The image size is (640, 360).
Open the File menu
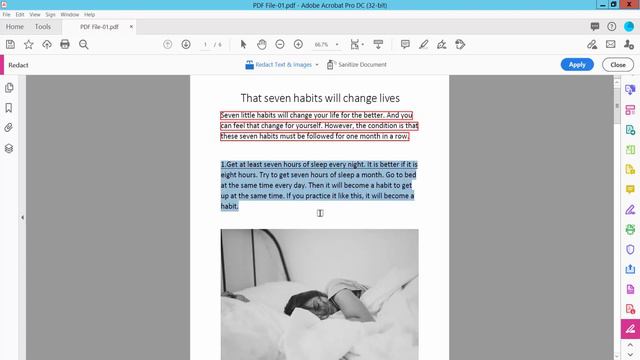tap(7, 14)
